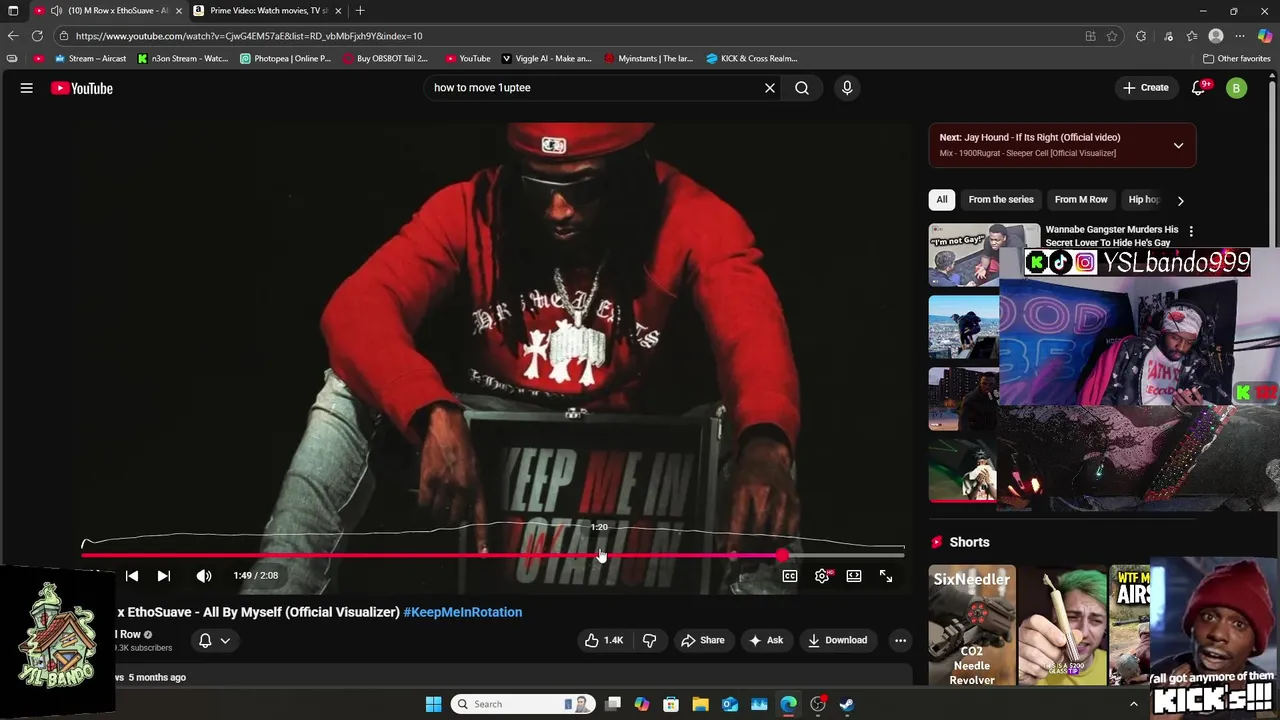The image size is (1280, 720).
Task: Close the M Row x EthoSuave tab
Action: coord(179,11)
